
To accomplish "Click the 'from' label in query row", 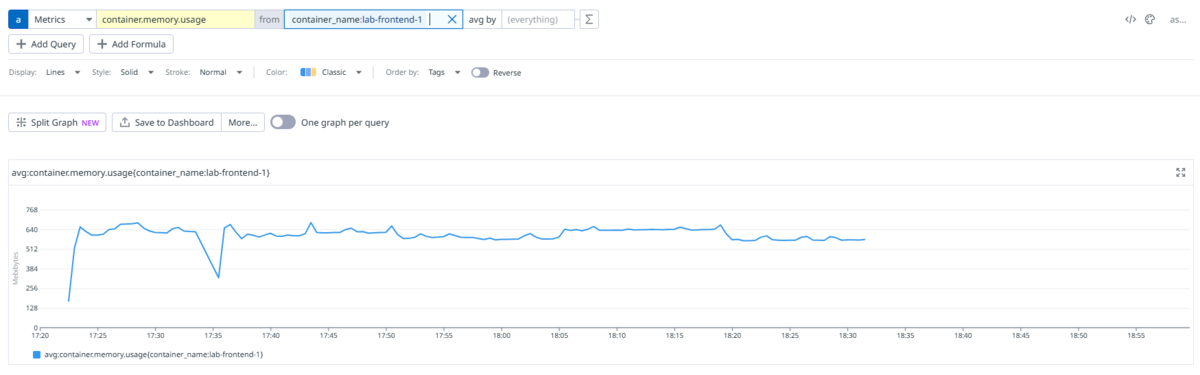I will [x=269, y=19].
